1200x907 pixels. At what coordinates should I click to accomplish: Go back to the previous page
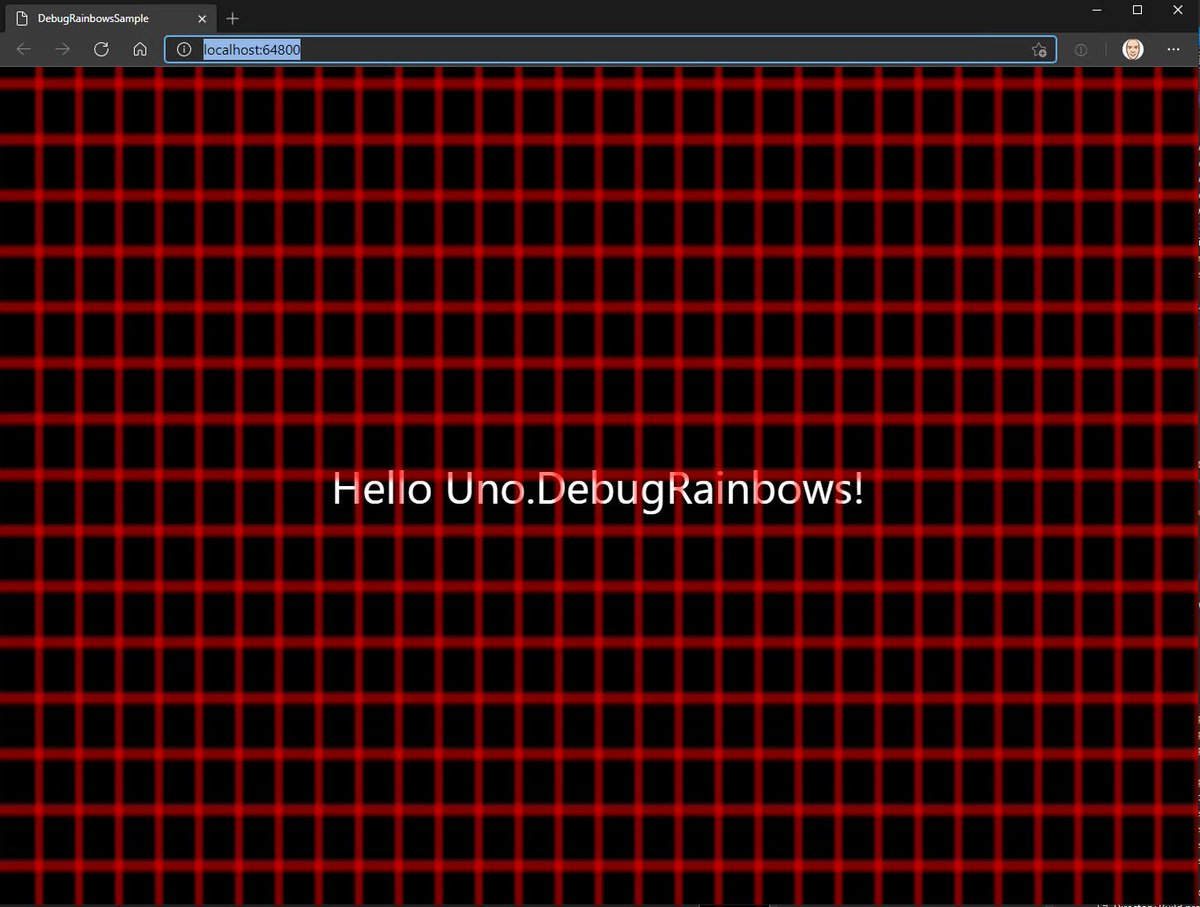coord(24,49)
